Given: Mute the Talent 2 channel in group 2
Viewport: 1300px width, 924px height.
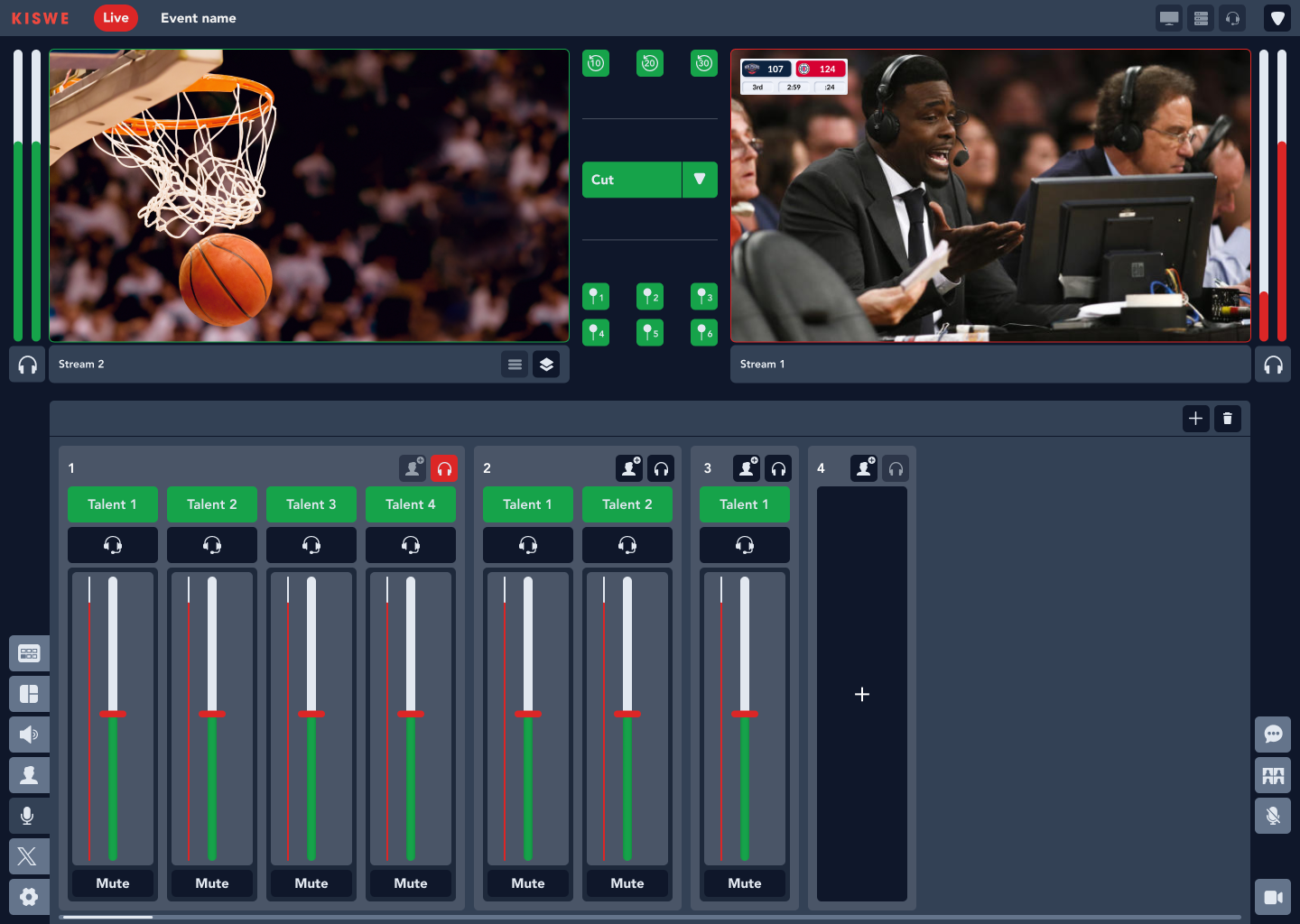Looking at the screenshot, I should 627,883.
